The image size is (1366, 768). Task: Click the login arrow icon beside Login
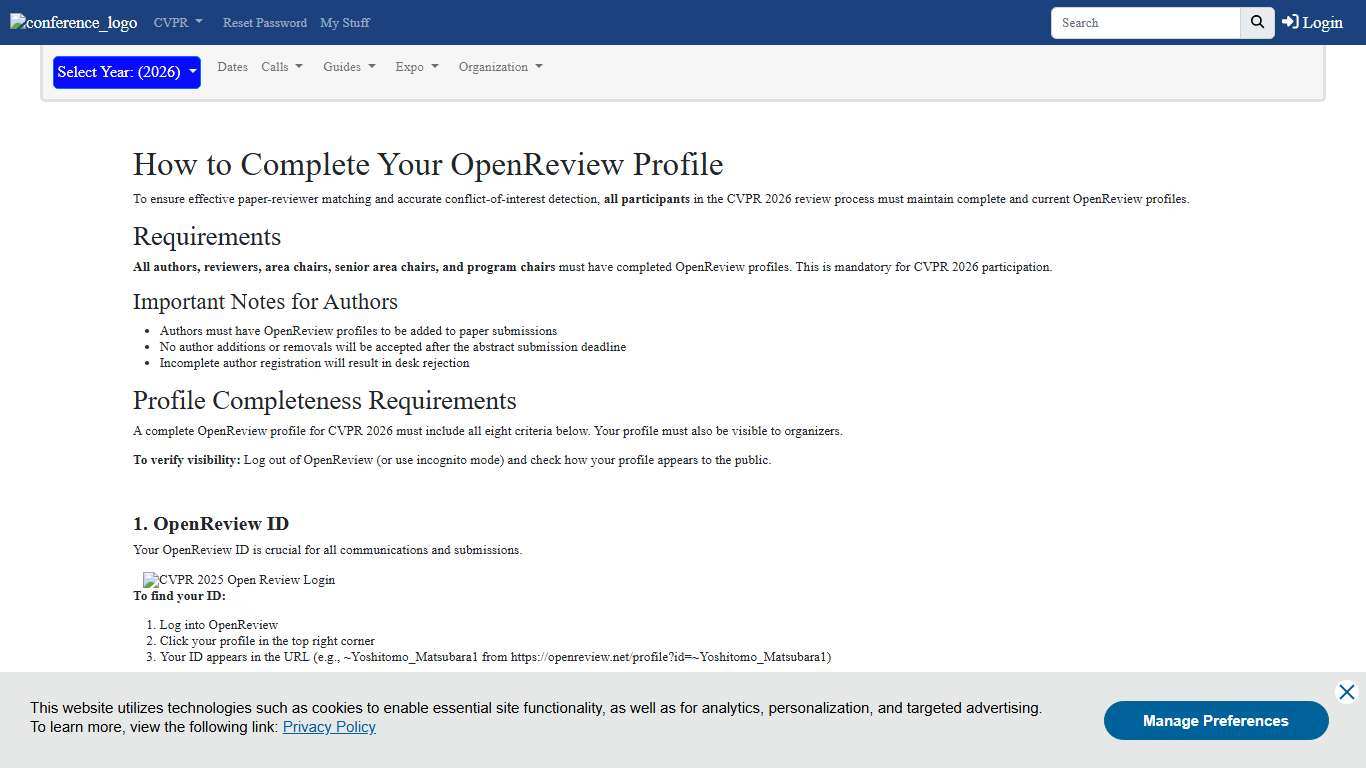(x=1288, y=22)
